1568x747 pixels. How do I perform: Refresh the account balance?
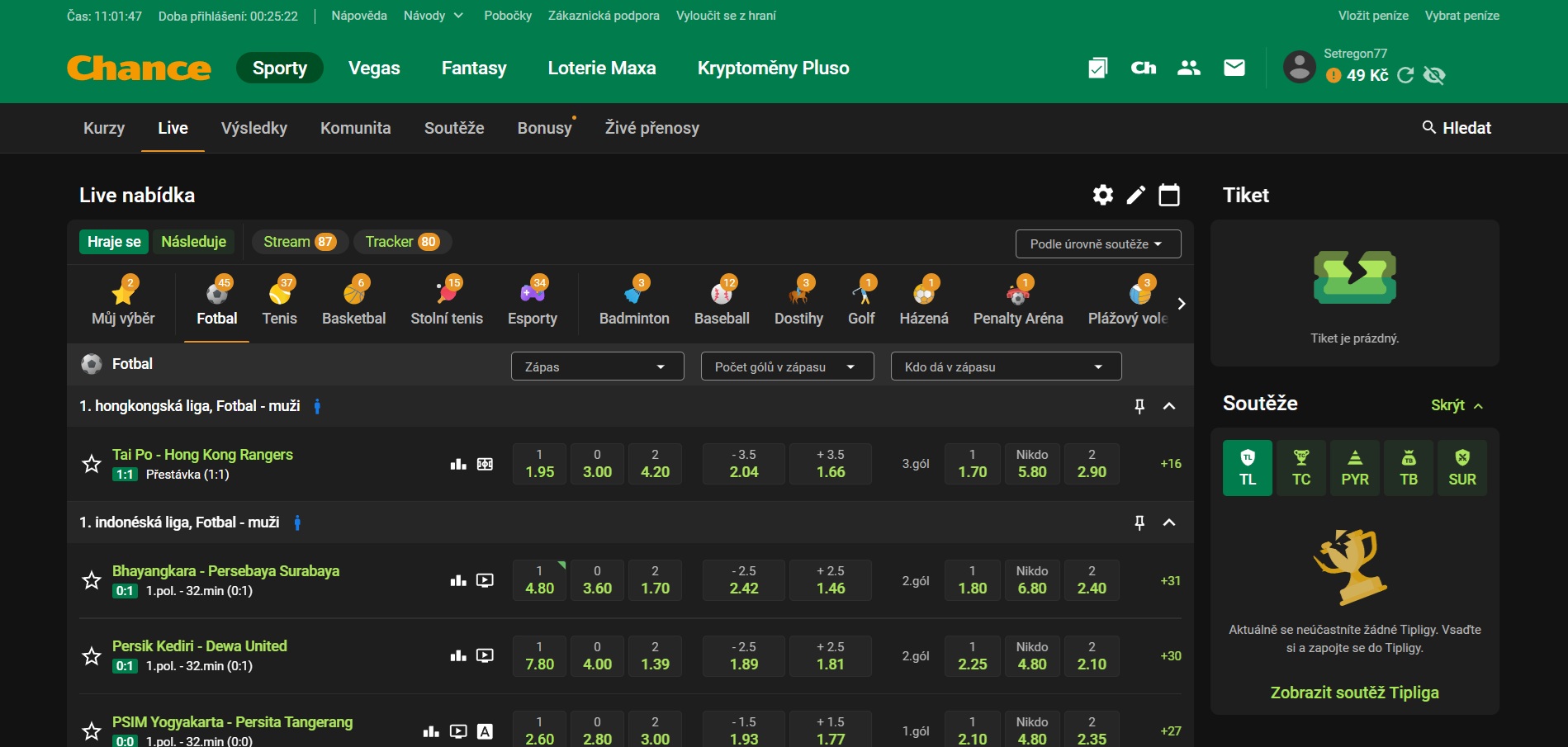coord(1405,76)
